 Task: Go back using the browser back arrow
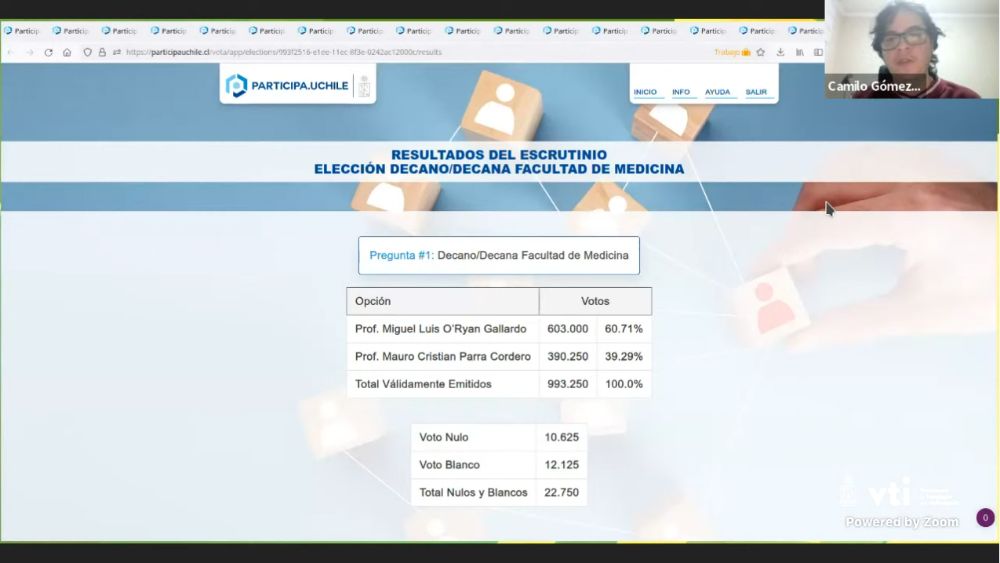pos(11,52)
